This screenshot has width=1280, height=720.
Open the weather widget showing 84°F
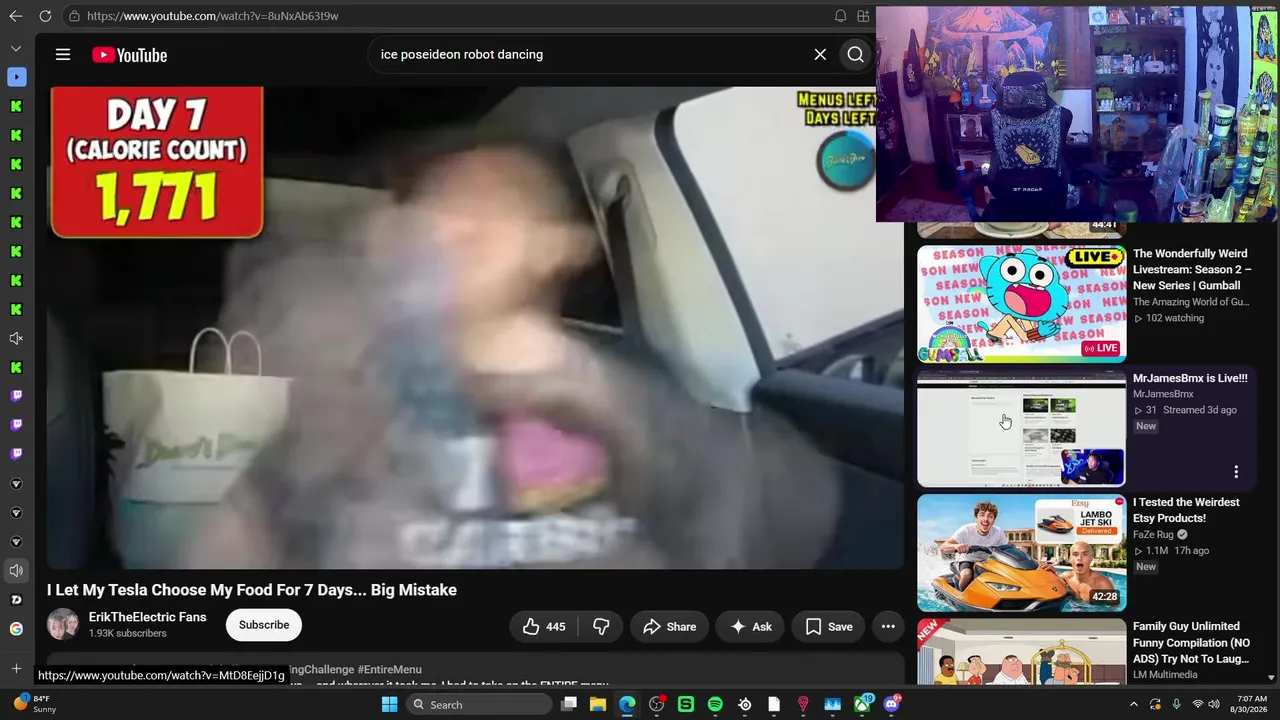point(33,704)
